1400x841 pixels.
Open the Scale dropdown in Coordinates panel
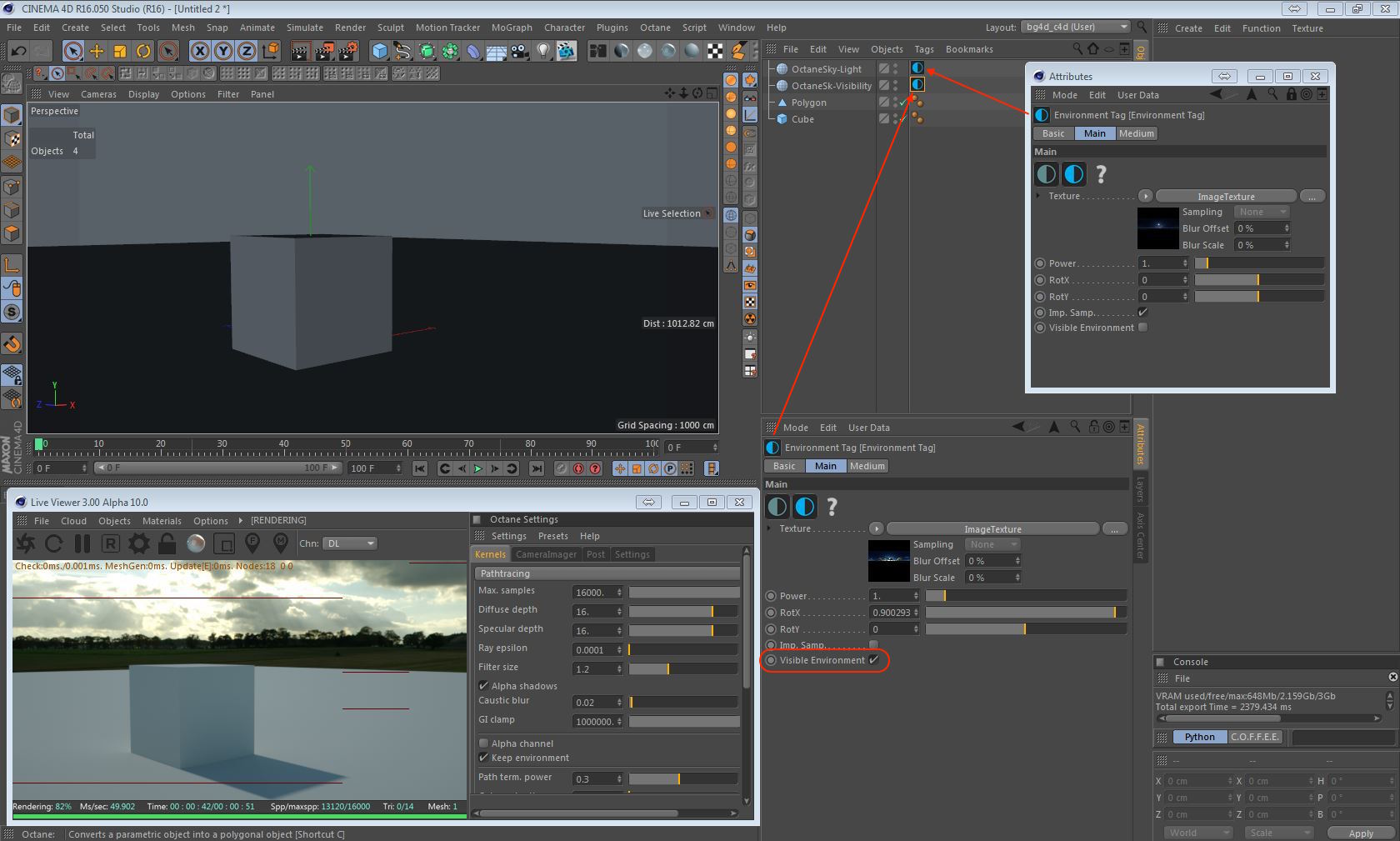click(x=1277, y=833)
